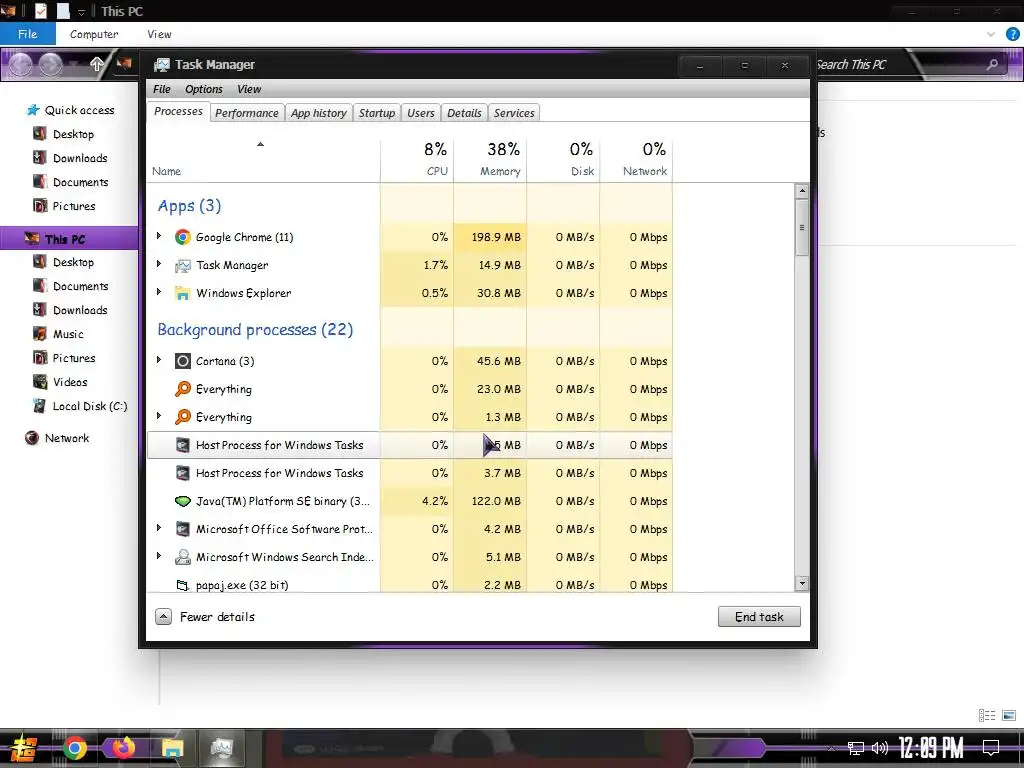Click the taskbar clock showing 12:09 PM

click(x=931, y=748)
